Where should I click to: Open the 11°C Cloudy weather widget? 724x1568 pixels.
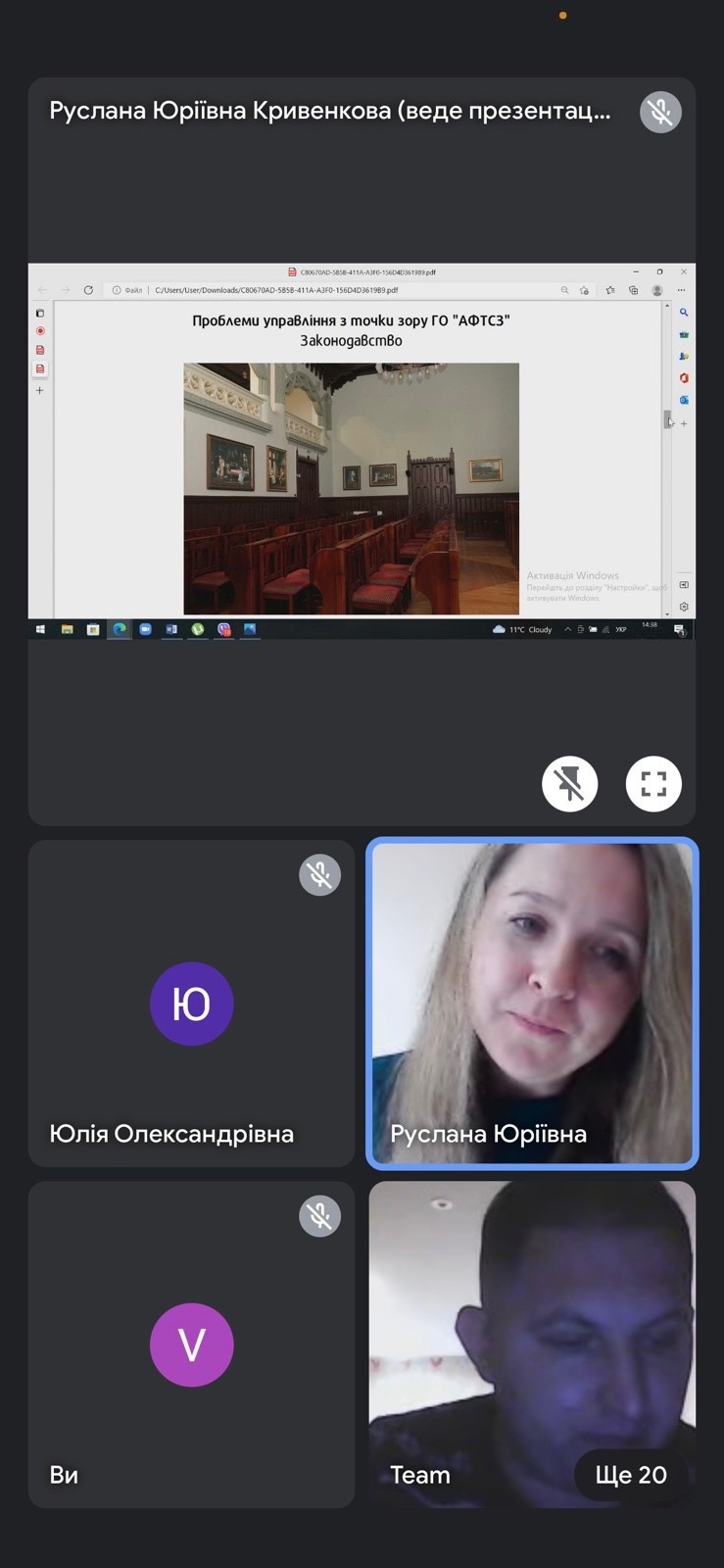[523, 629]
